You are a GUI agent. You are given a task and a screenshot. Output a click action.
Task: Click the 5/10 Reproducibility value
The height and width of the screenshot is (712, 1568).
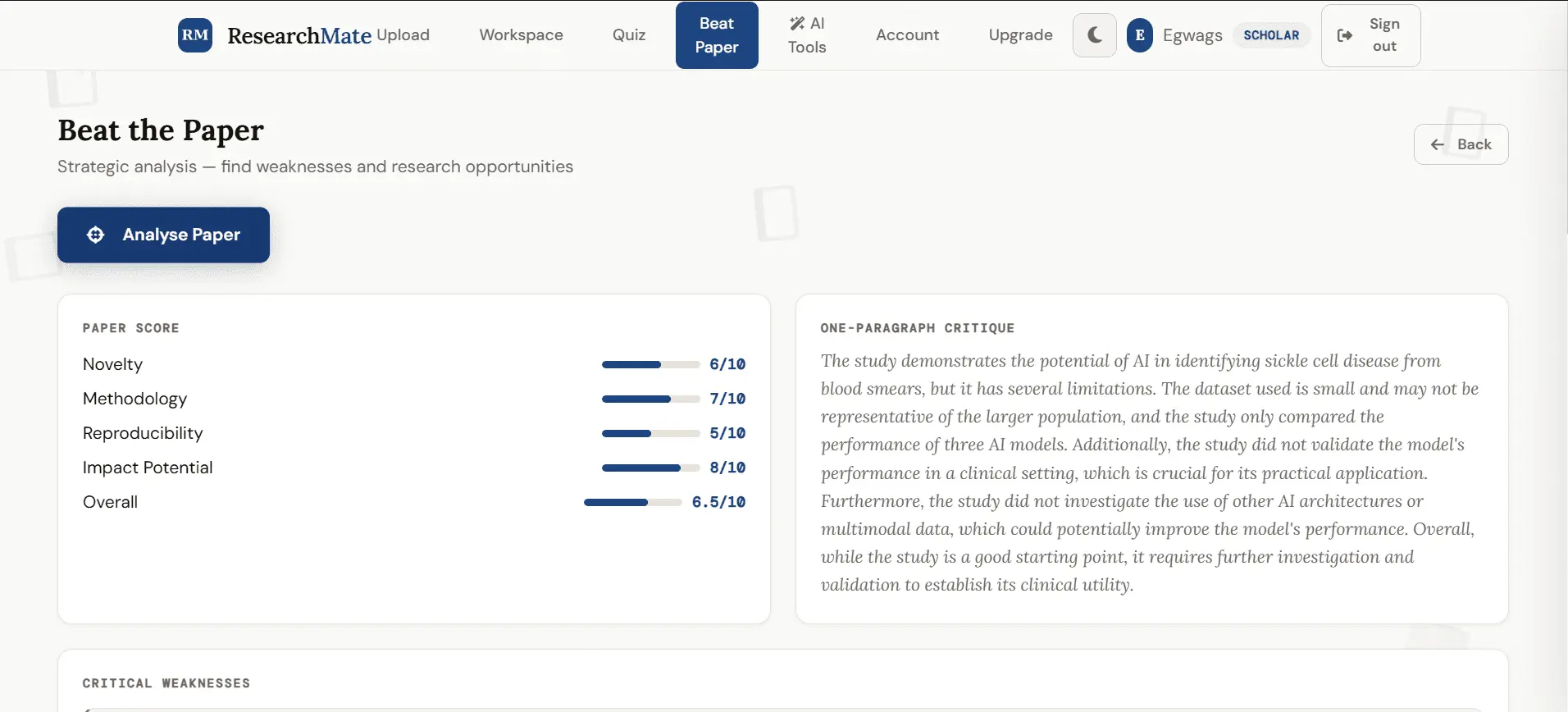coord(727,433)
